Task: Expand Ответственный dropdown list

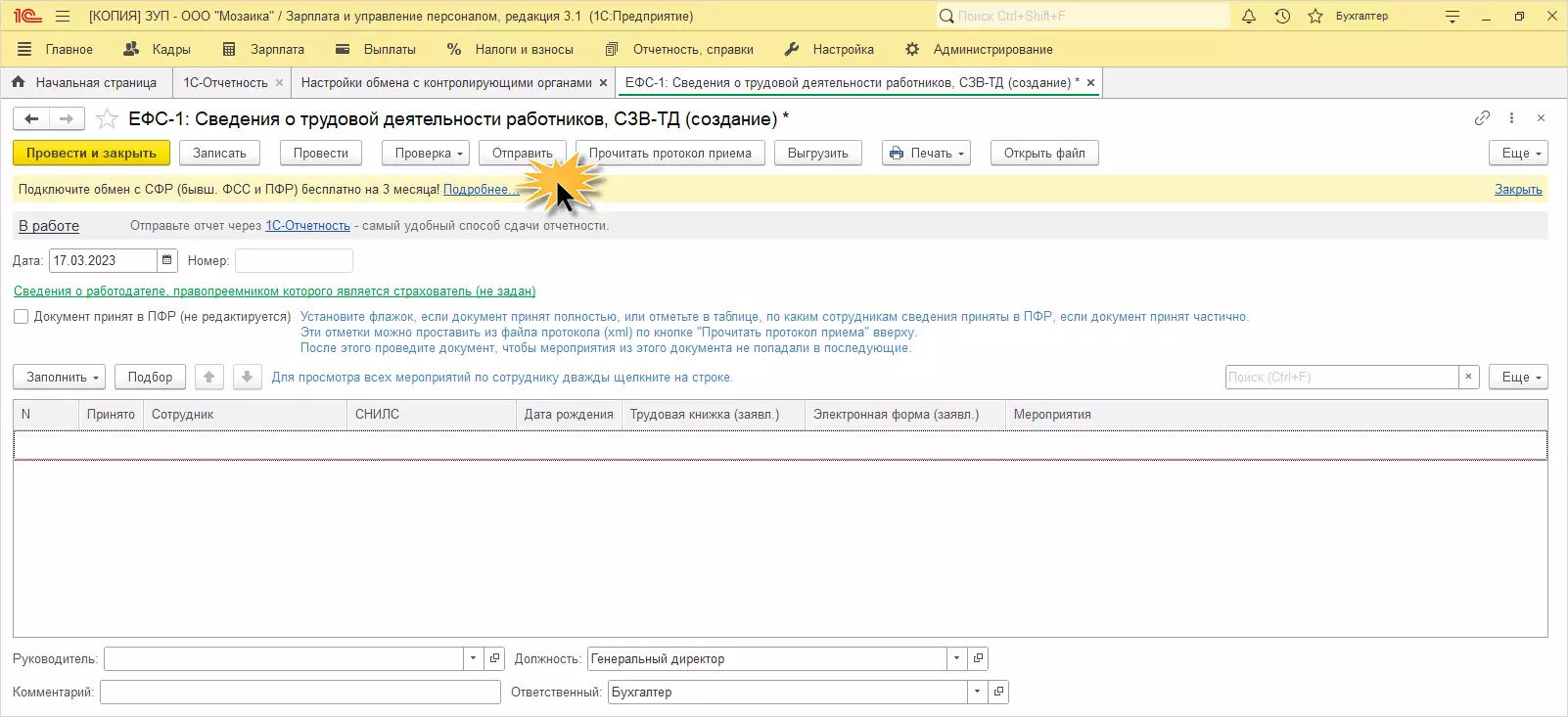Action: point(977,693)
